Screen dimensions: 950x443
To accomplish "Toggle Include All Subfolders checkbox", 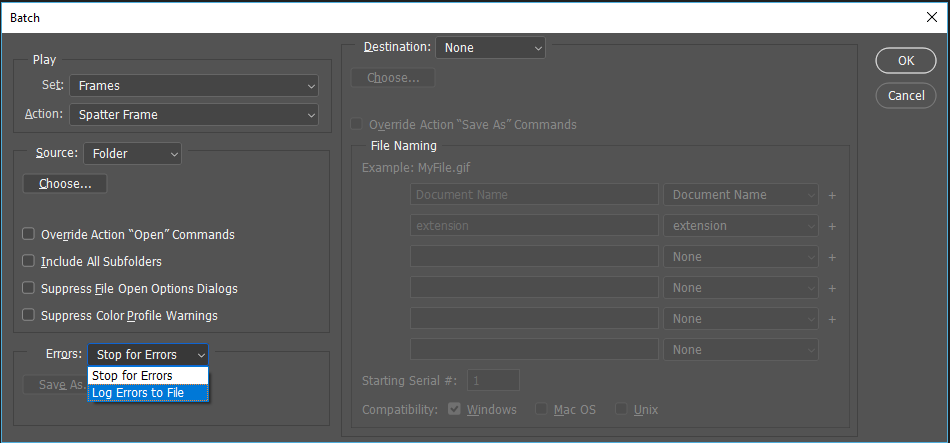I will [29, 262].
